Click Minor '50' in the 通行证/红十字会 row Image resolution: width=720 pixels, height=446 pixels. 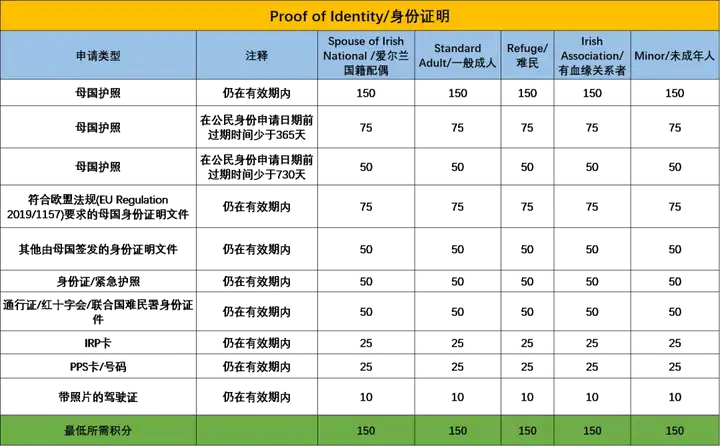pos(675,312)
